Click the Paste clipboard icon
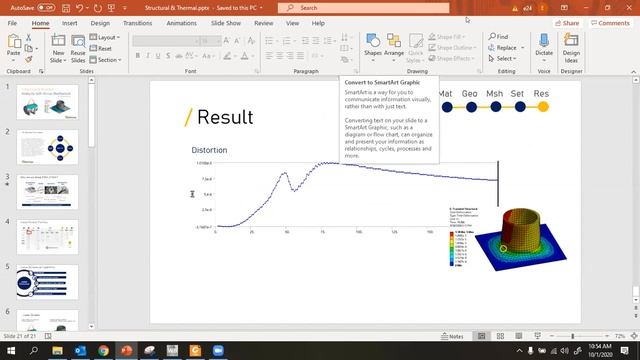The width and height of the screenshot is (640, 360). point(13,42)
